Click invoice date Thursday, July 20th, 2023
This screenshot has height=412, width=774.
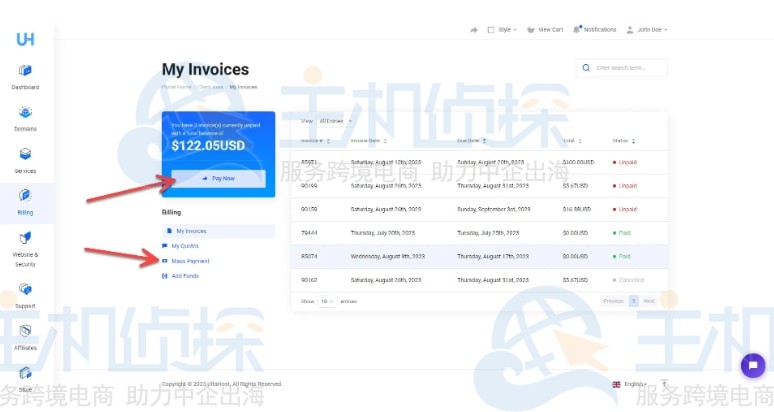click(383, 233)
